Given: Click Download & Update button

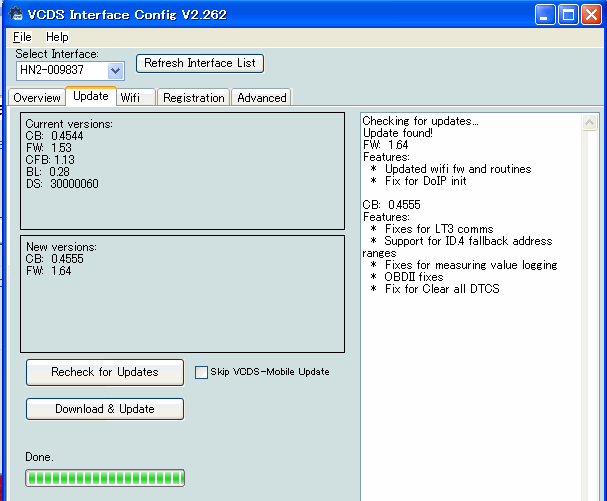Looking at the screenshot, I should coord(105,409).
